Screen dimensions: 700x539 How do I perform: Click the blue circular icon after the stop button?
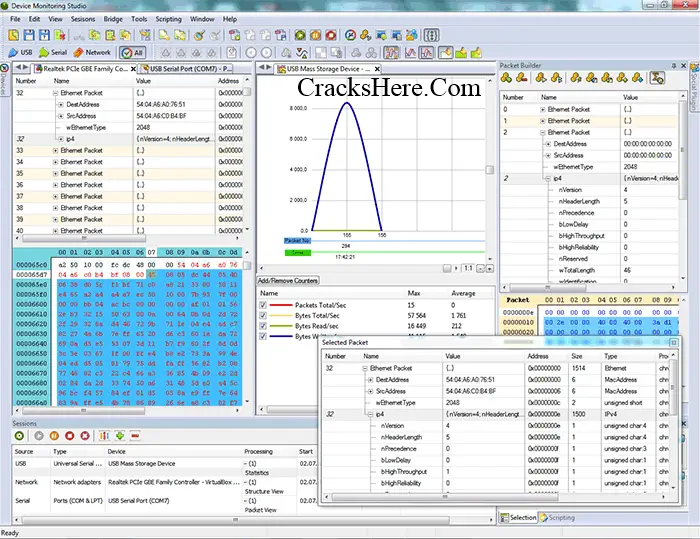(x=350, y=35)
